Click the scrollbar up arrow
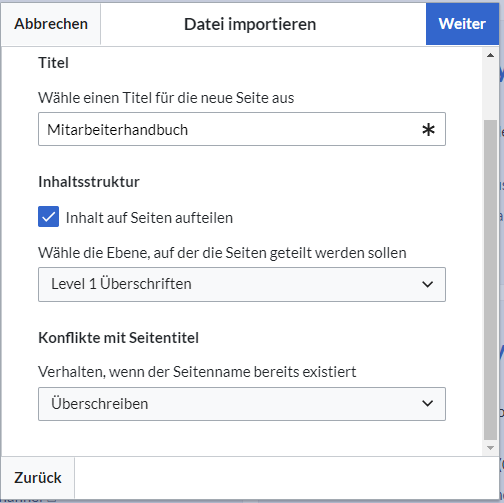 point(490,55)
